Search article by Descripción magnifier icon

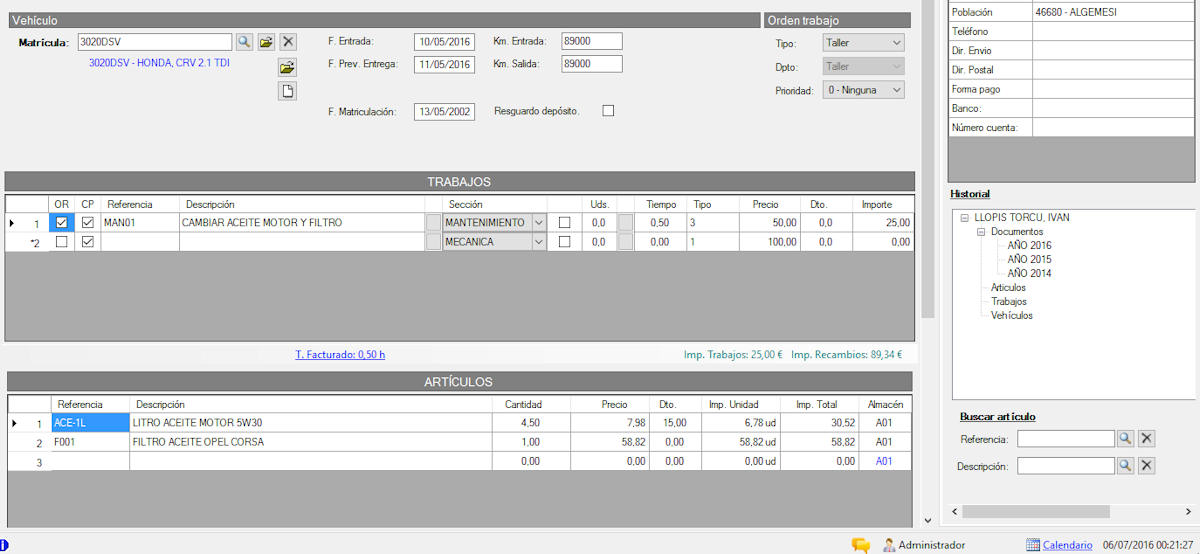(1125, 465)
